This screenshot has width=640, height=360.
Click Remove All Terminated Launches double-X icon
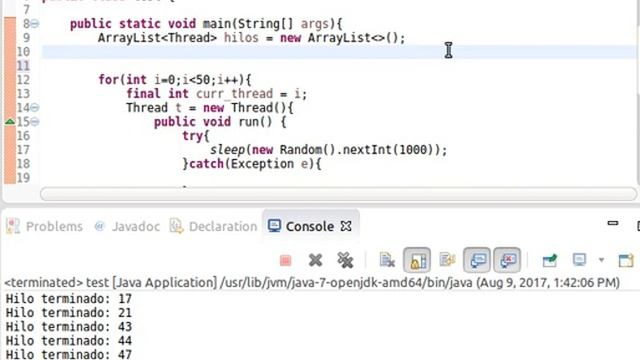click(345, 260)
